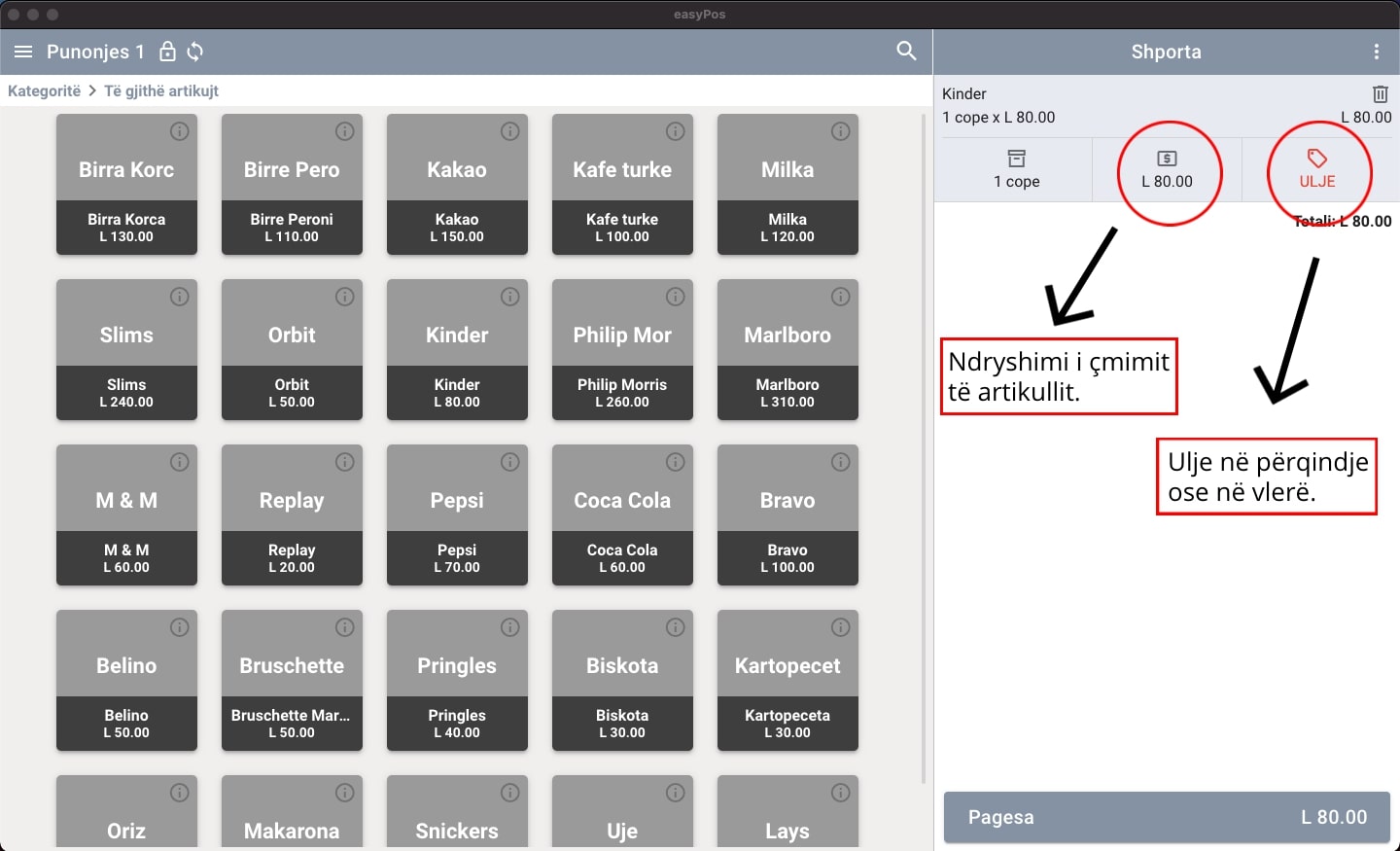
Task: Open the hamburger navigation menu
Action: pos(23,52)
